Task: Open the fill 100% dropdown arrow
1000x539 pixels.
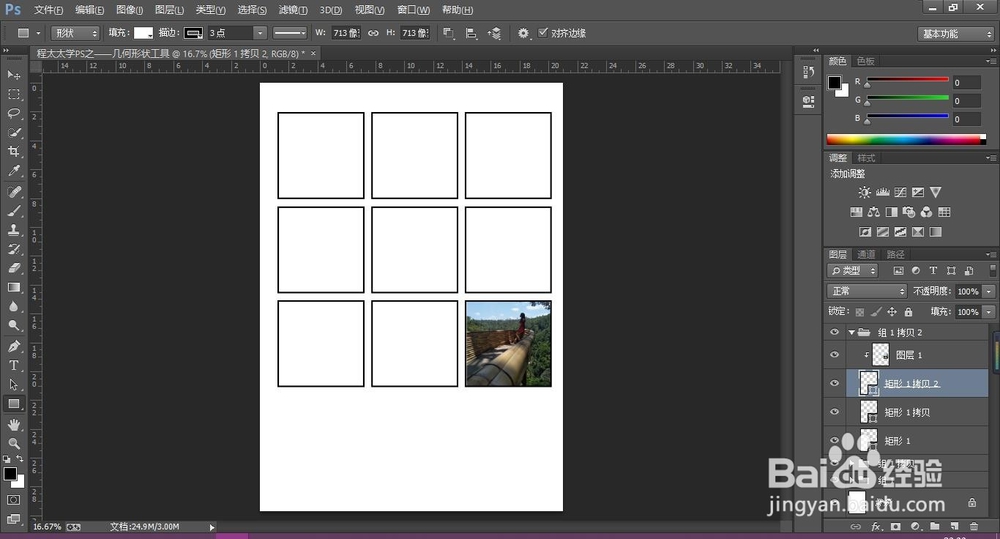Action: (989, 312)
